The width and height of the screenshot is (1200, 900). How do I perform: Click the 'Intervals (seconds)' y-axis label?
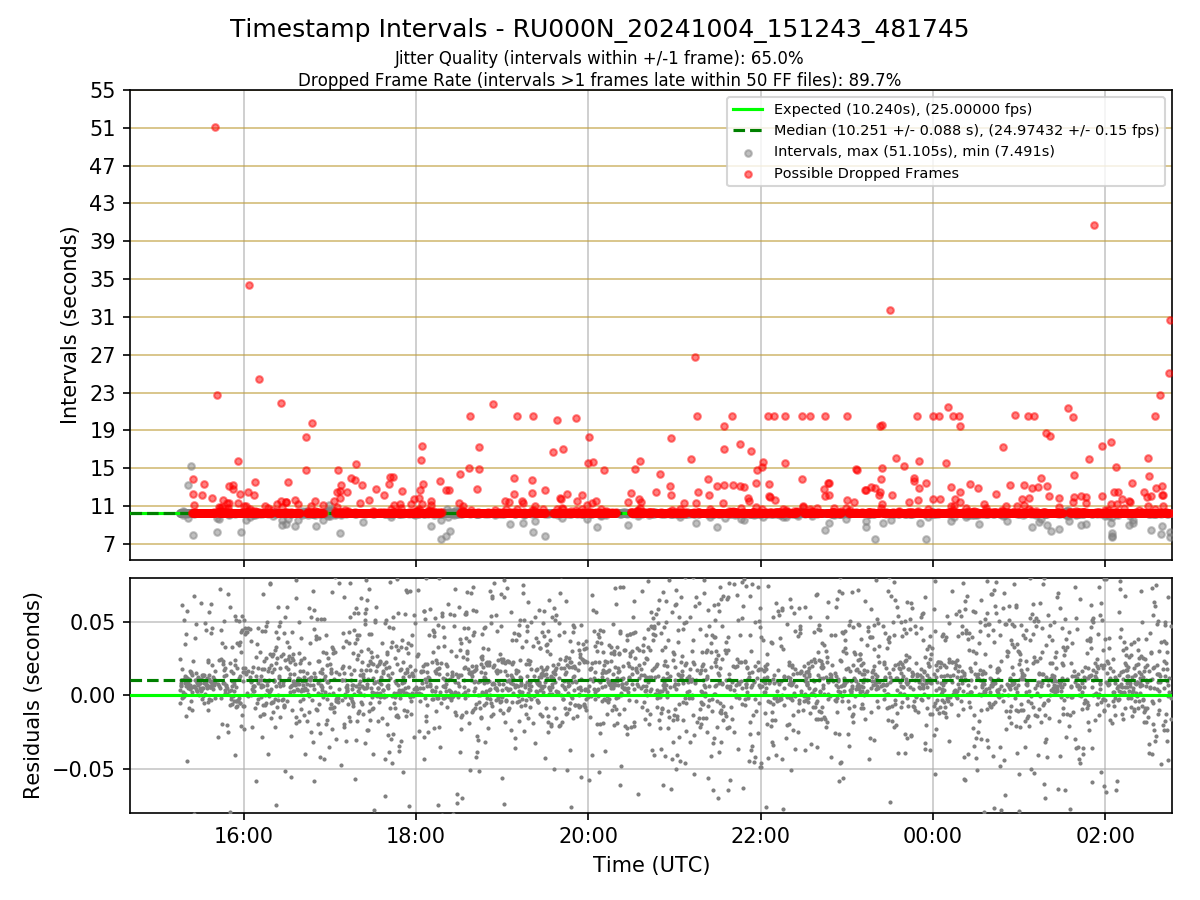coord(70,325)
